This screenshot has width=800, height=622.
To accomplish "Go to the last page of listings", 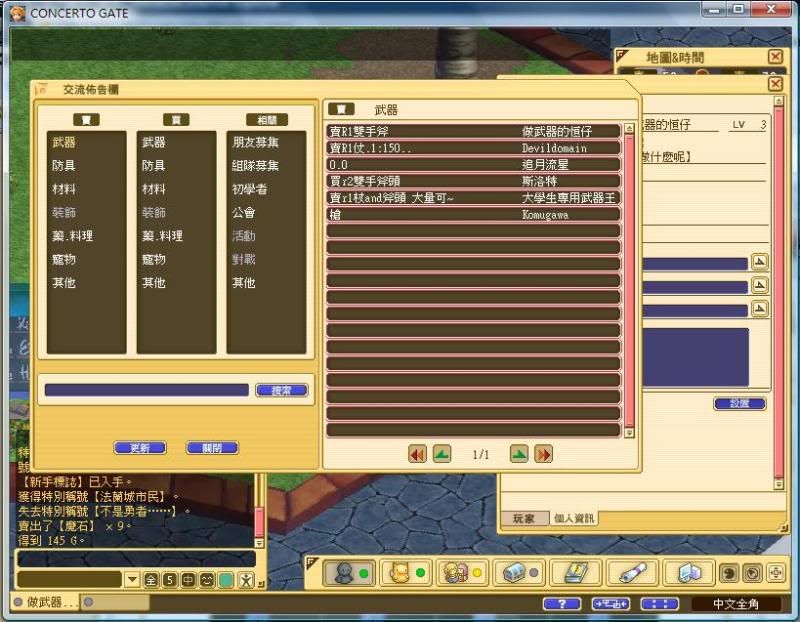I will pyautogui.click(x=543, y=454).
